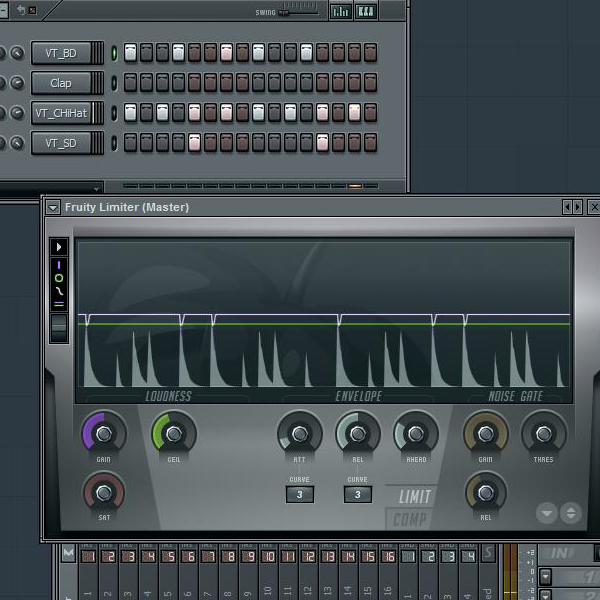Select mixer insert track 16
This screenshot has height=600, width=600.
pos(388,556)
